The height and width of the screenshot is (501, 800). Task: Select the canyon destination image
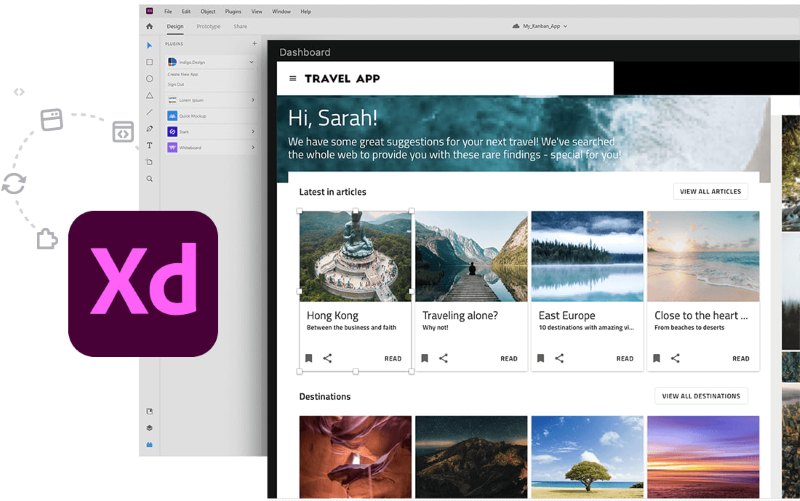click(x=355, y=457)
